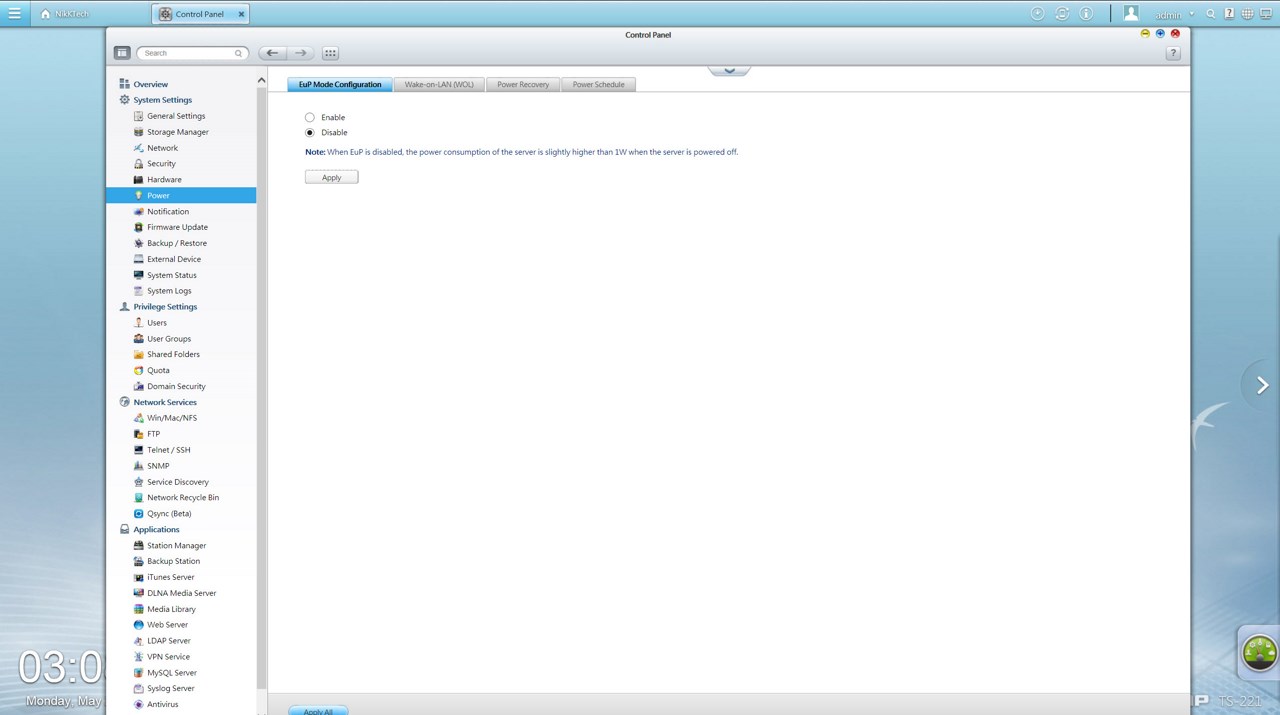Viewport: 1280px width, 715px height.
Task: Open Notification settings
Action: (168, 212)
